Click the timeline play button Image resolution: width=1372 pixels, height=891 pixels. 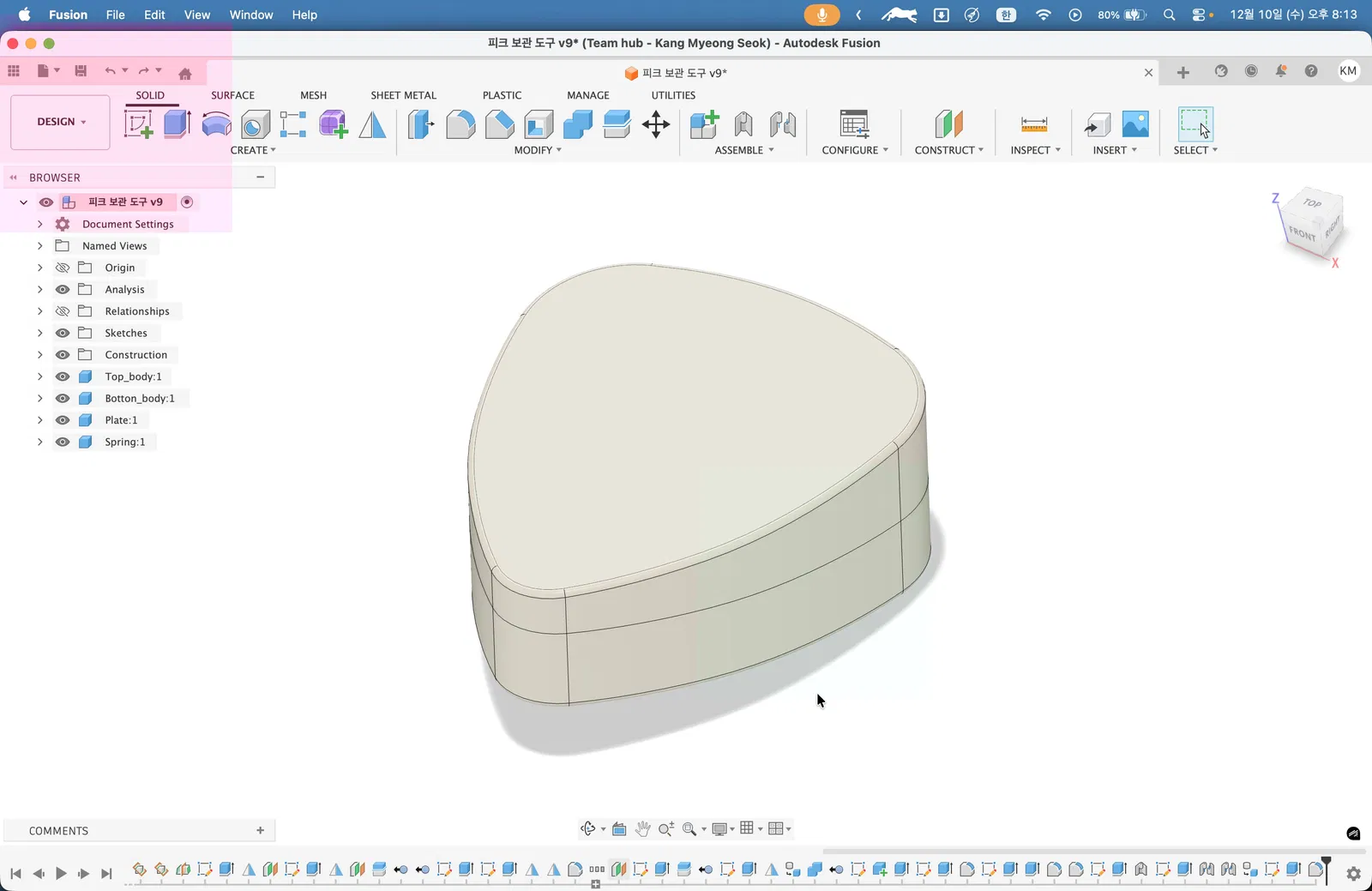pos(61,873)
